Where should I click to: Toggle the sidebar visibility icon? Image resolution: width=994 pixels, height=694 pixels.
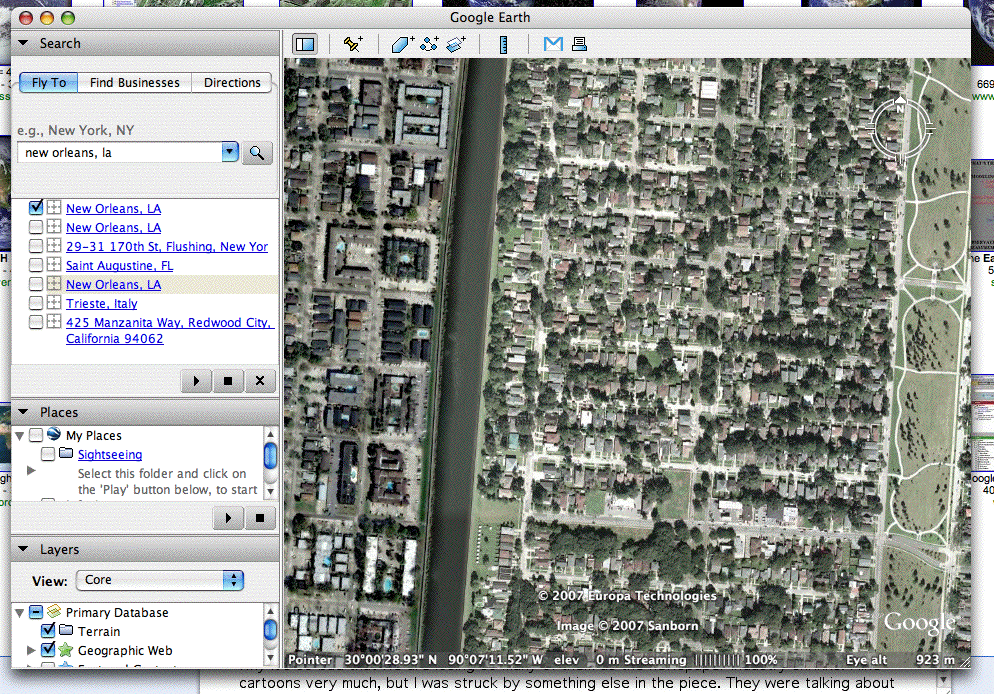pos(305,44)
